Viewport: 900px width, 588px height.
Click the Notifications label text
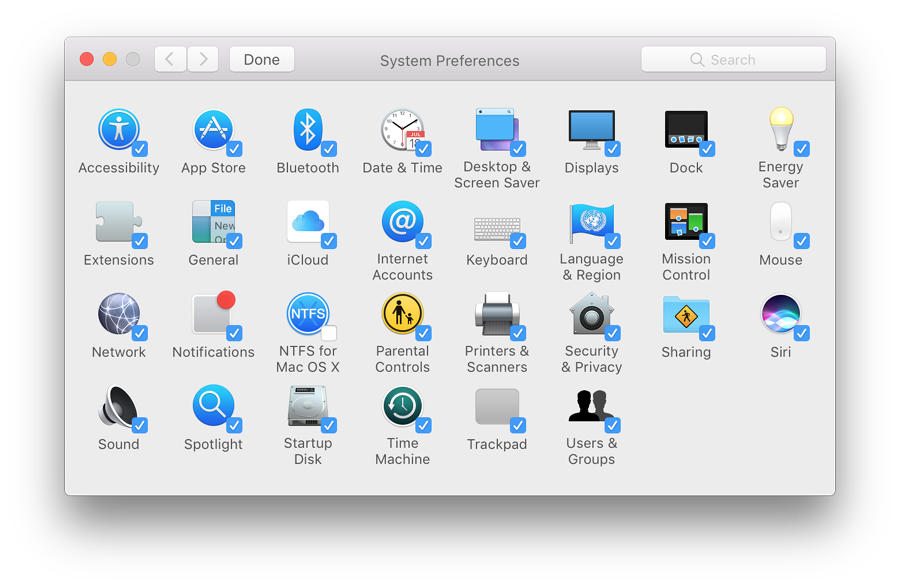pos(213,352)
